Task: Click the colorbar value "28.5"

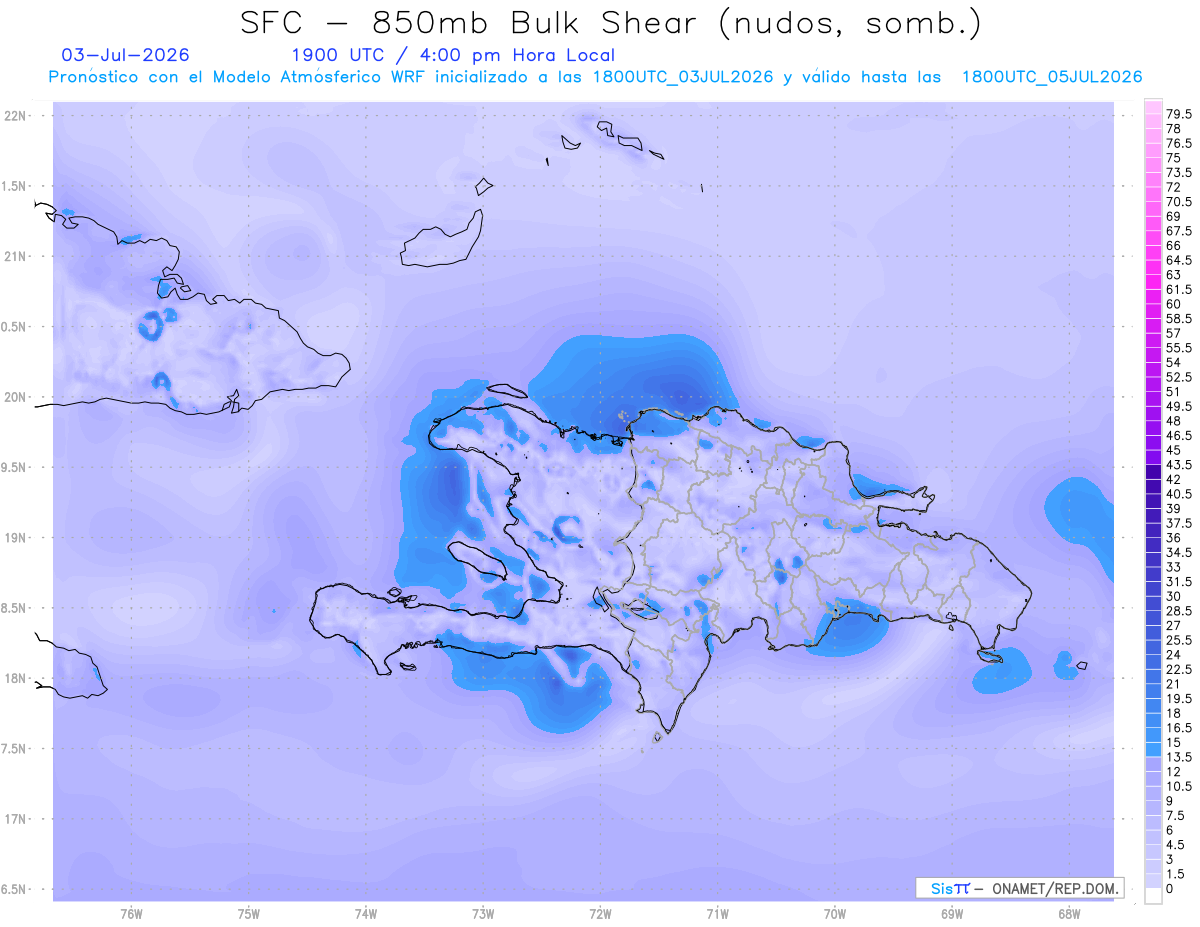Action: pos(1181,610)
